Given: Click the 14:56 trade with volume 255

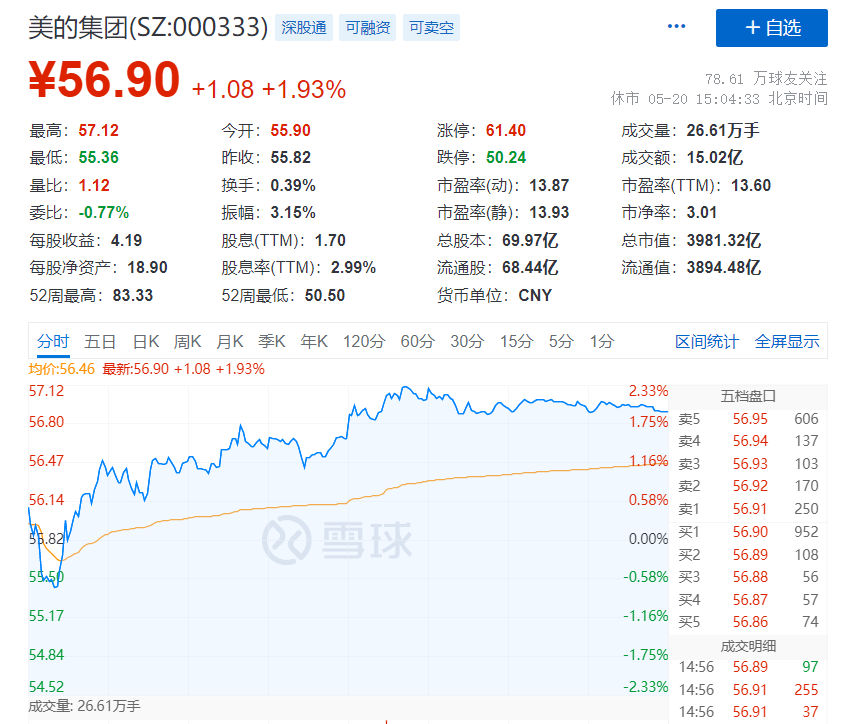Looking at the screenshot, I should (748, 690).
